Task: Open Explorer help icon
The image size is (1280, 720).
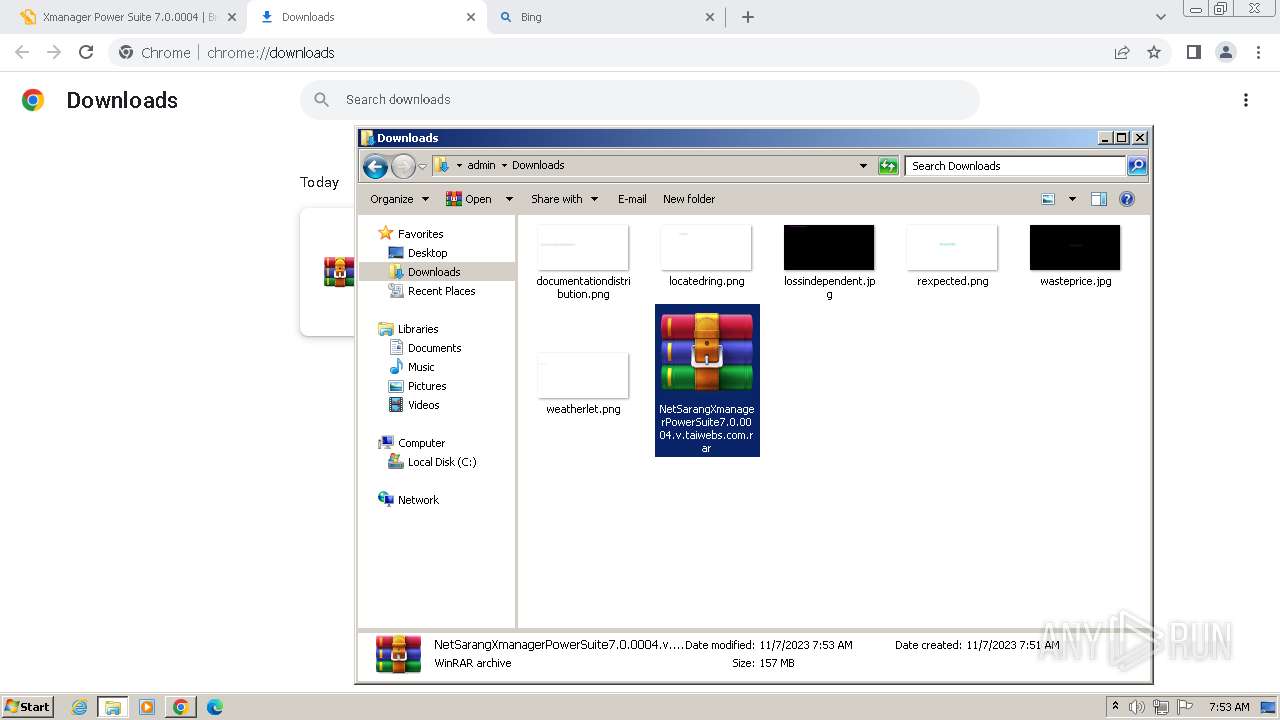Action: click(1127, 199)
